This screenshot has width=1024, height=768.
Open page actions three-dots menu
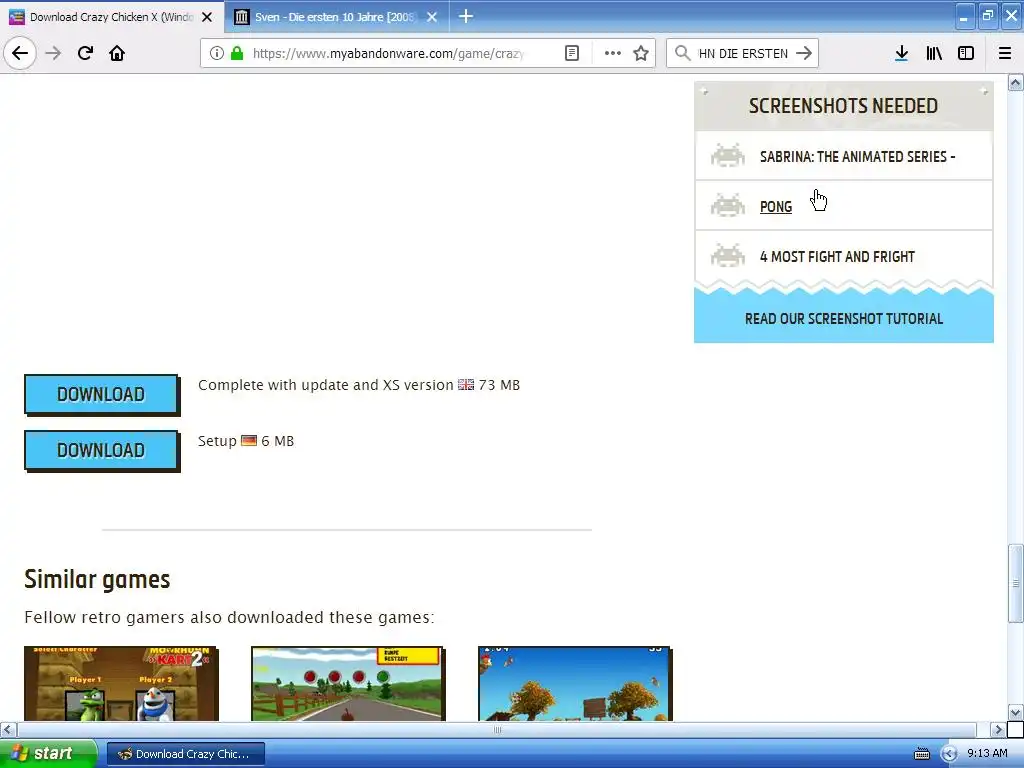click(613, 53)
